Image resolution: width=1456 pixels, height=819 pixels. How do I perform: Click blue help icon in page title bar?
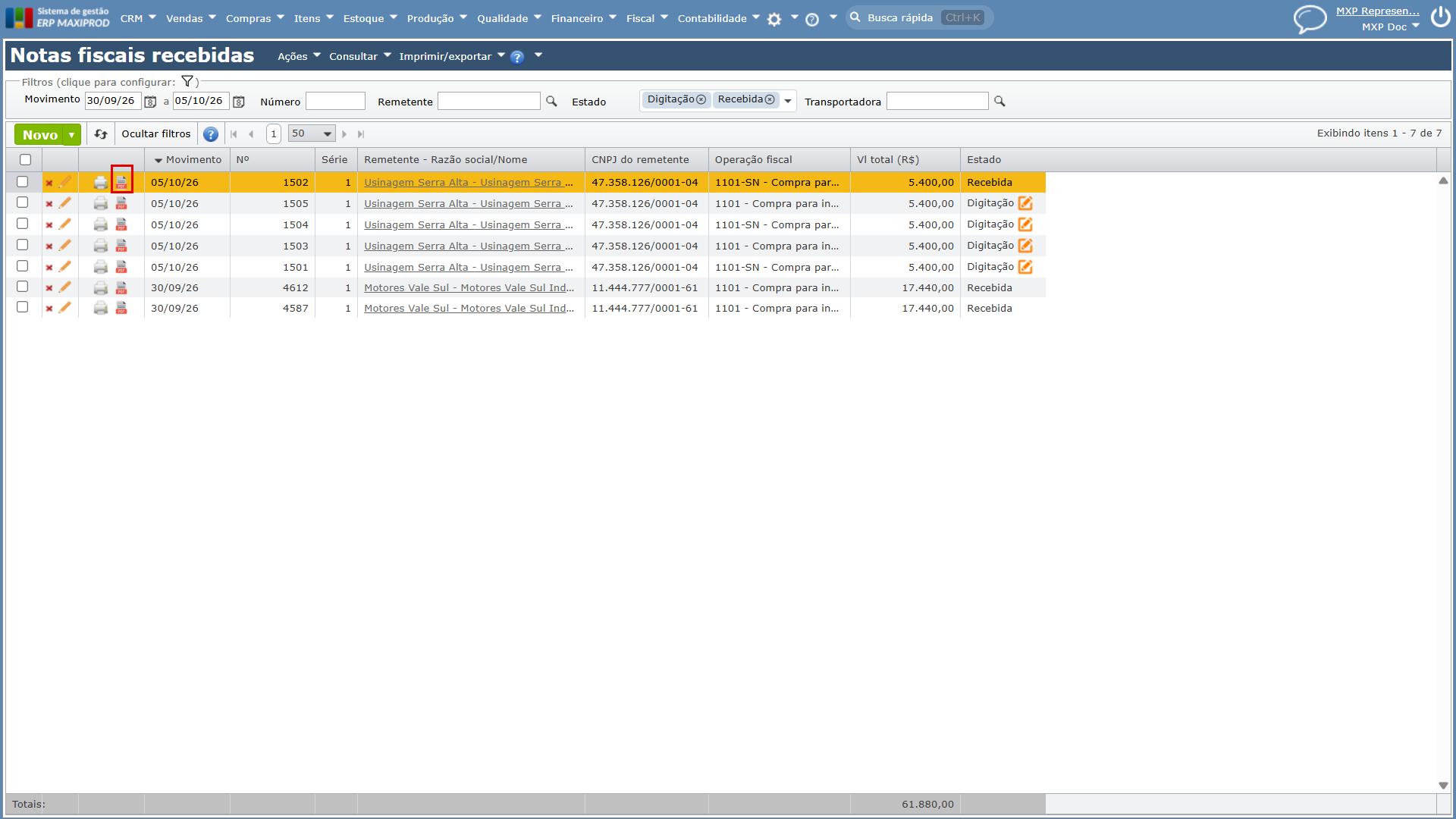[x=517, y=57]
